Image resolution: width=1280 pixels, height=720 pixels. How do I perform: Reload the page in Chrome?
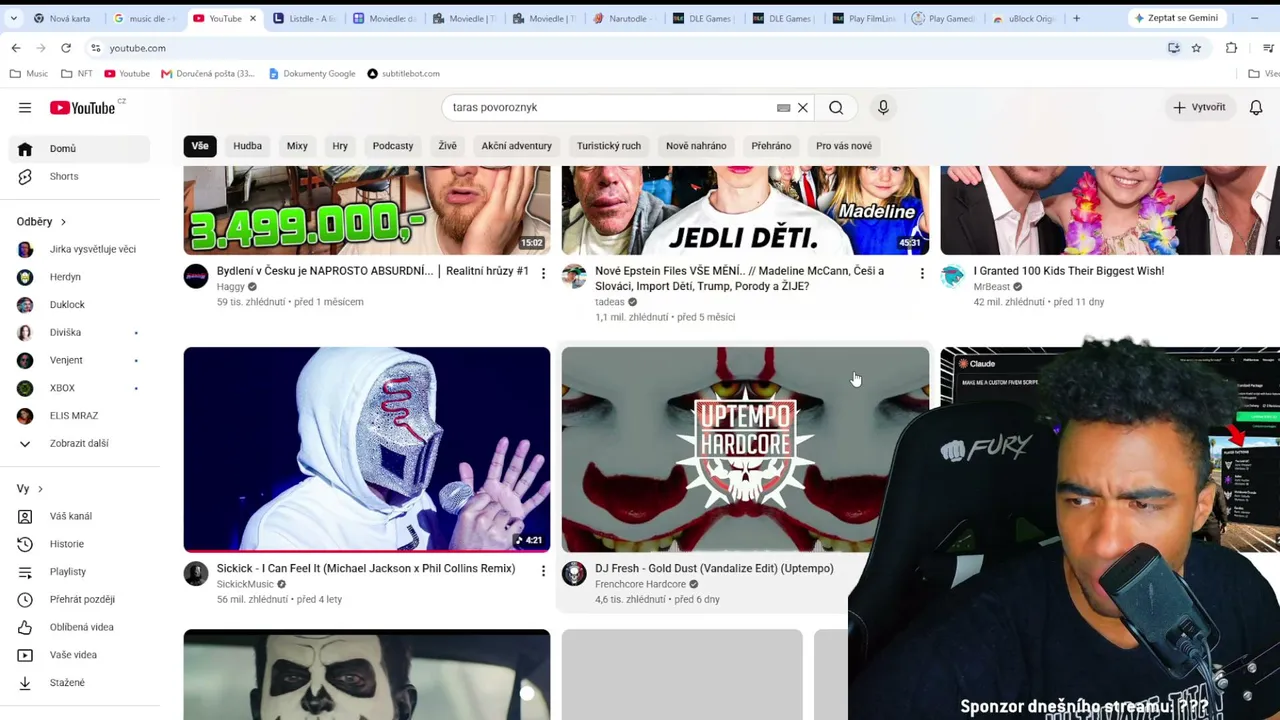coord(66,48)
